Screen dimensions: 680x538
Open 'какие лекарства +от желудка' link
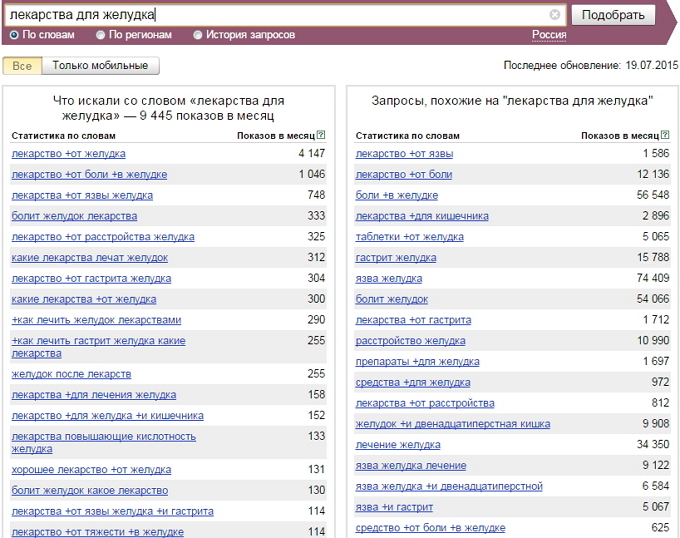pyautogui.click(x=84, y=299)
